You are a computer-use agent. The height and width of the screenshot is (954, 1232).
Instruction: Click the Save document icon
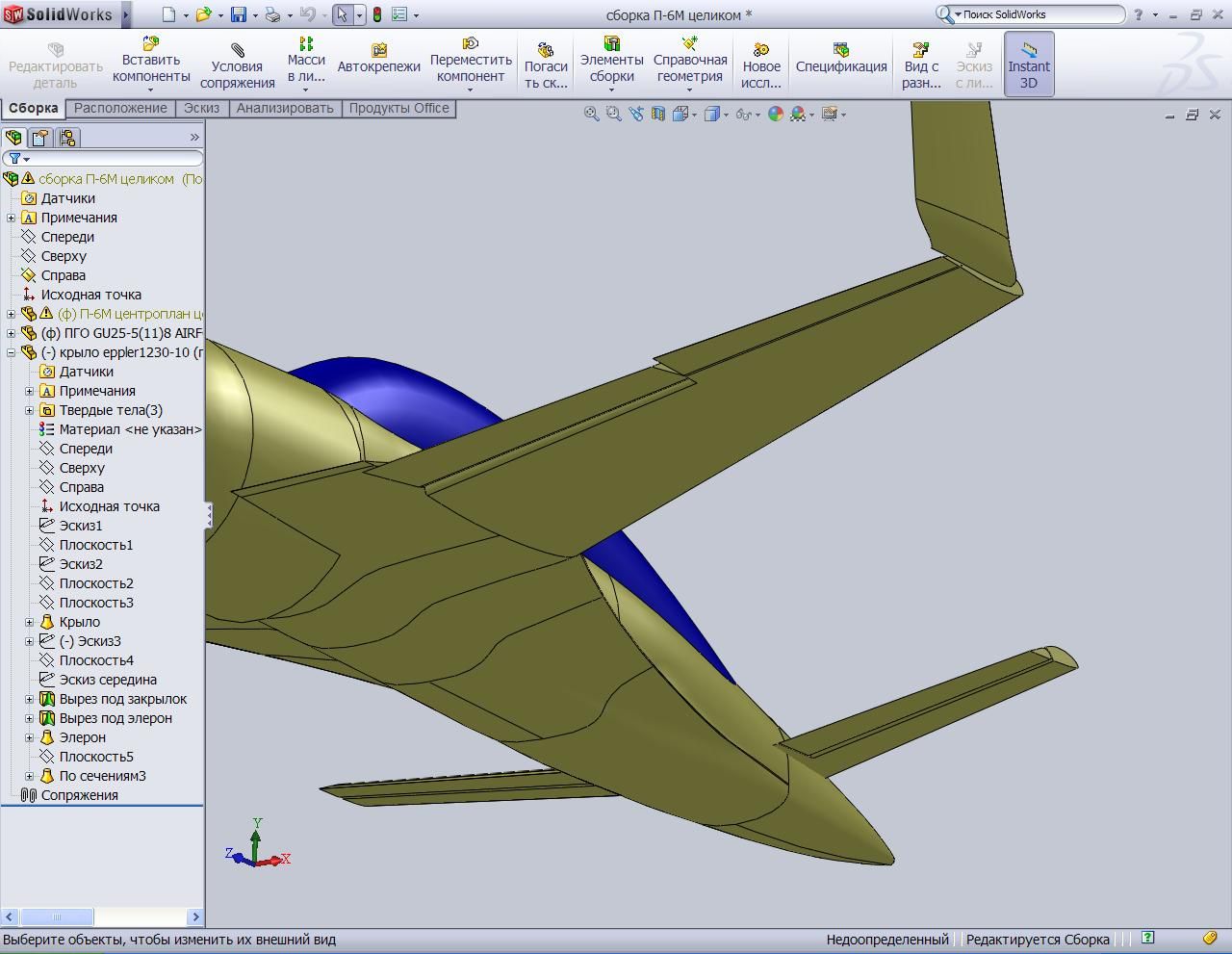(x=238, y=14)
